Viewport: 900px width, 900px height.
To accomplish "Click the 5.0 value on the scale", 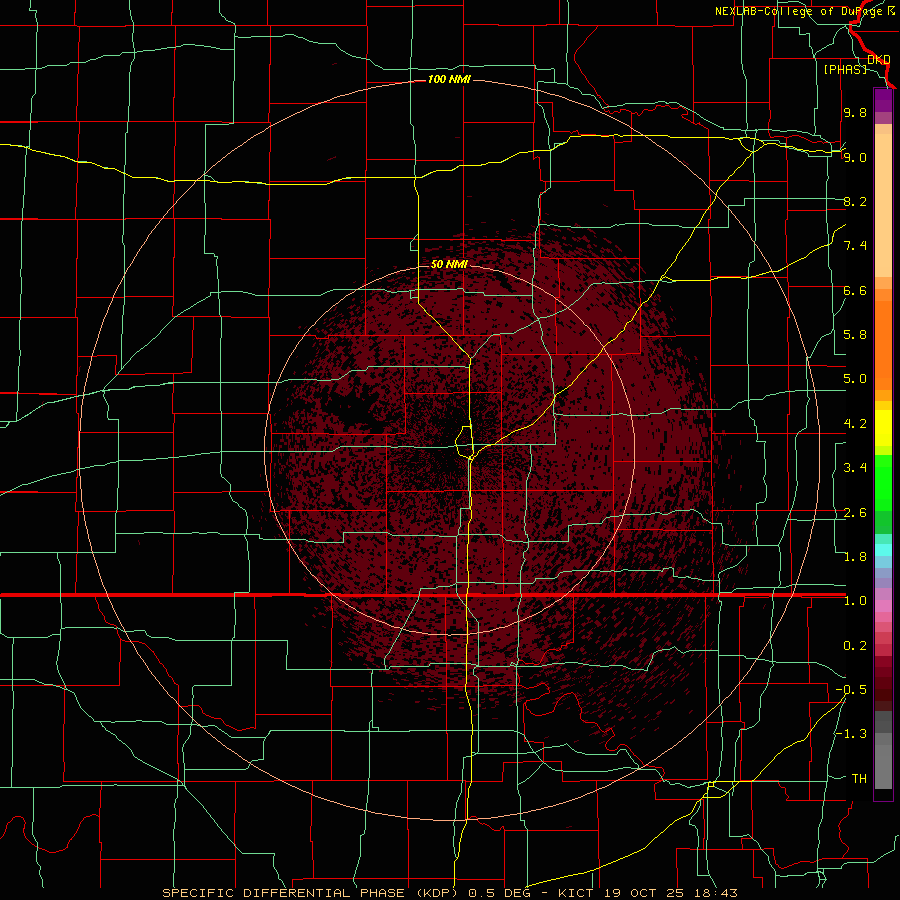I will [855, 379].
